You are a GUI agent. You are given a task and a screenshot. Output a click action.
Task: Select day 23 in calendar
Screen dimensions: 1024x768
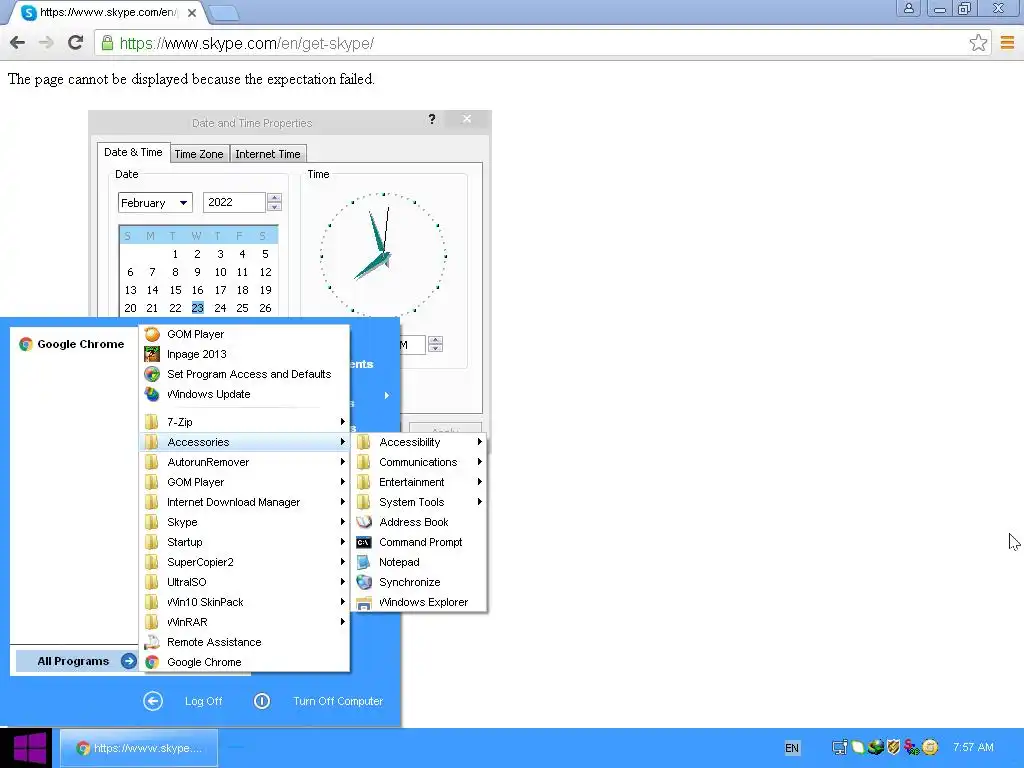[197, 308]
